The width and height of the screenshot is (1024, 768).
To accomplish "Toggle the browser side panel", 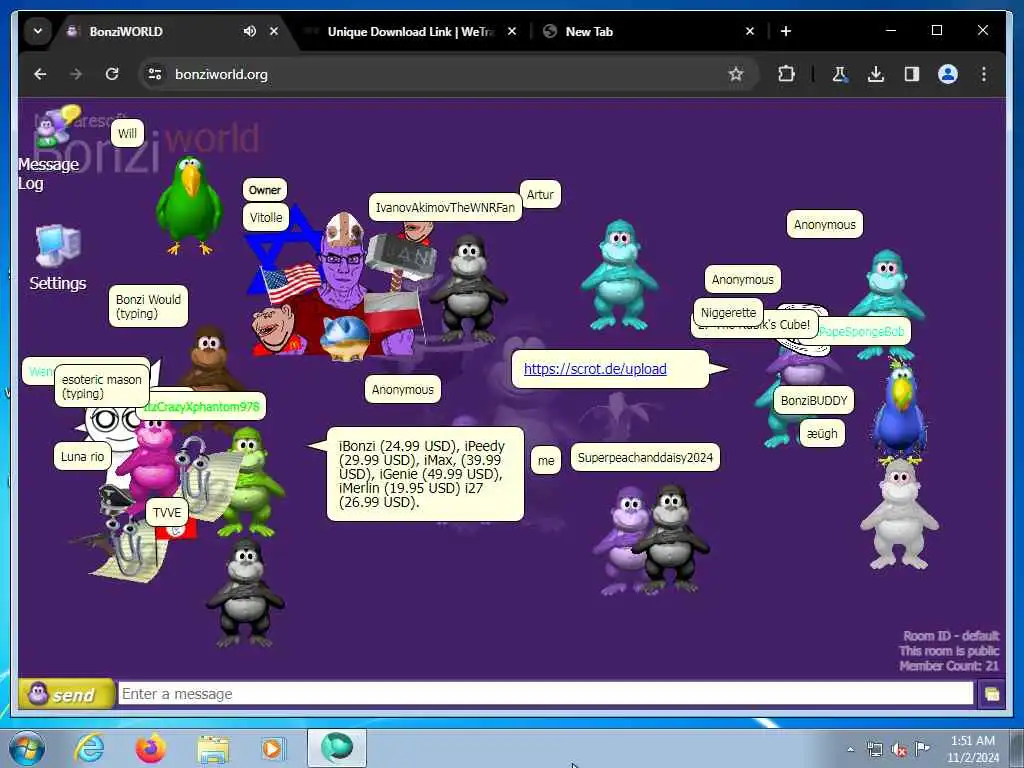I will coord(912,74).
